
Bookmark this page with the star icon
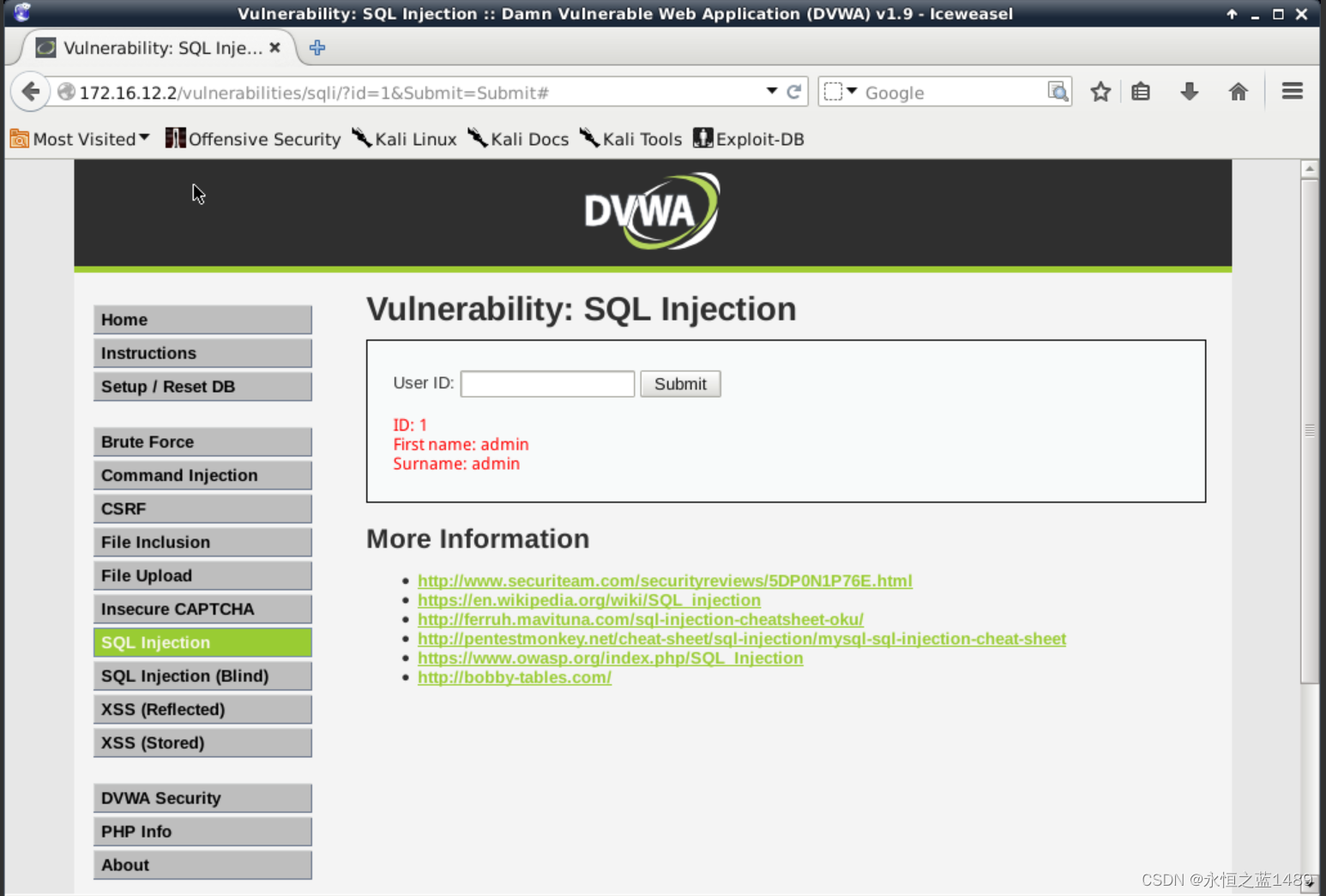[x=1100, y=92]
